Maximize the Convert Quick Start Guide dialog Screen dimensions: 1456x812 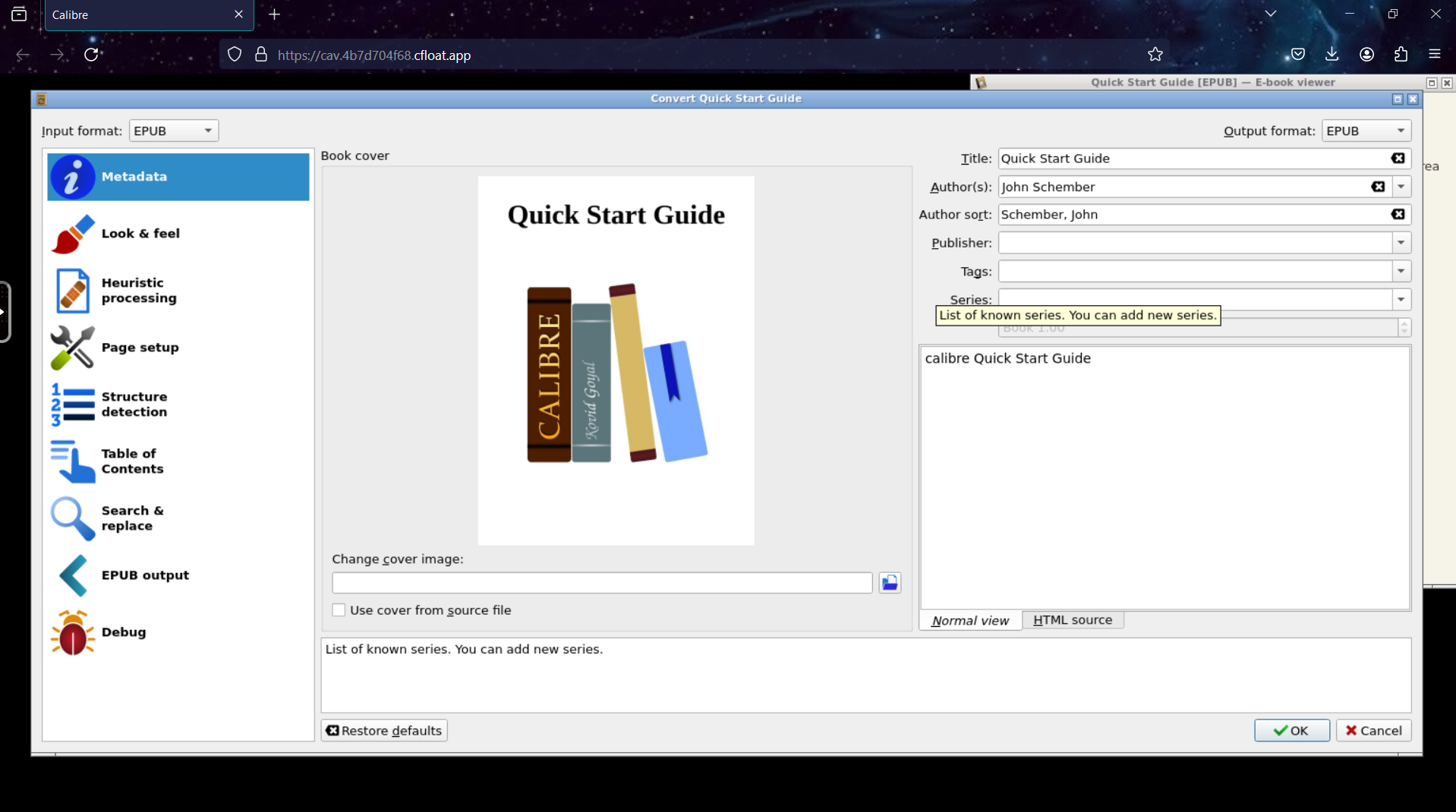1398,99
